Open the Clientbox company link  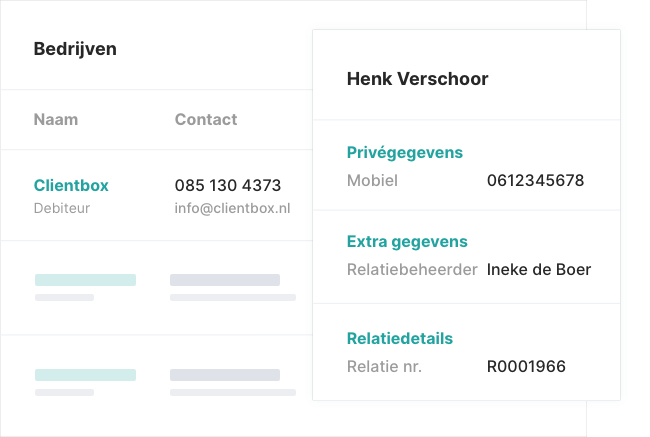71,185
